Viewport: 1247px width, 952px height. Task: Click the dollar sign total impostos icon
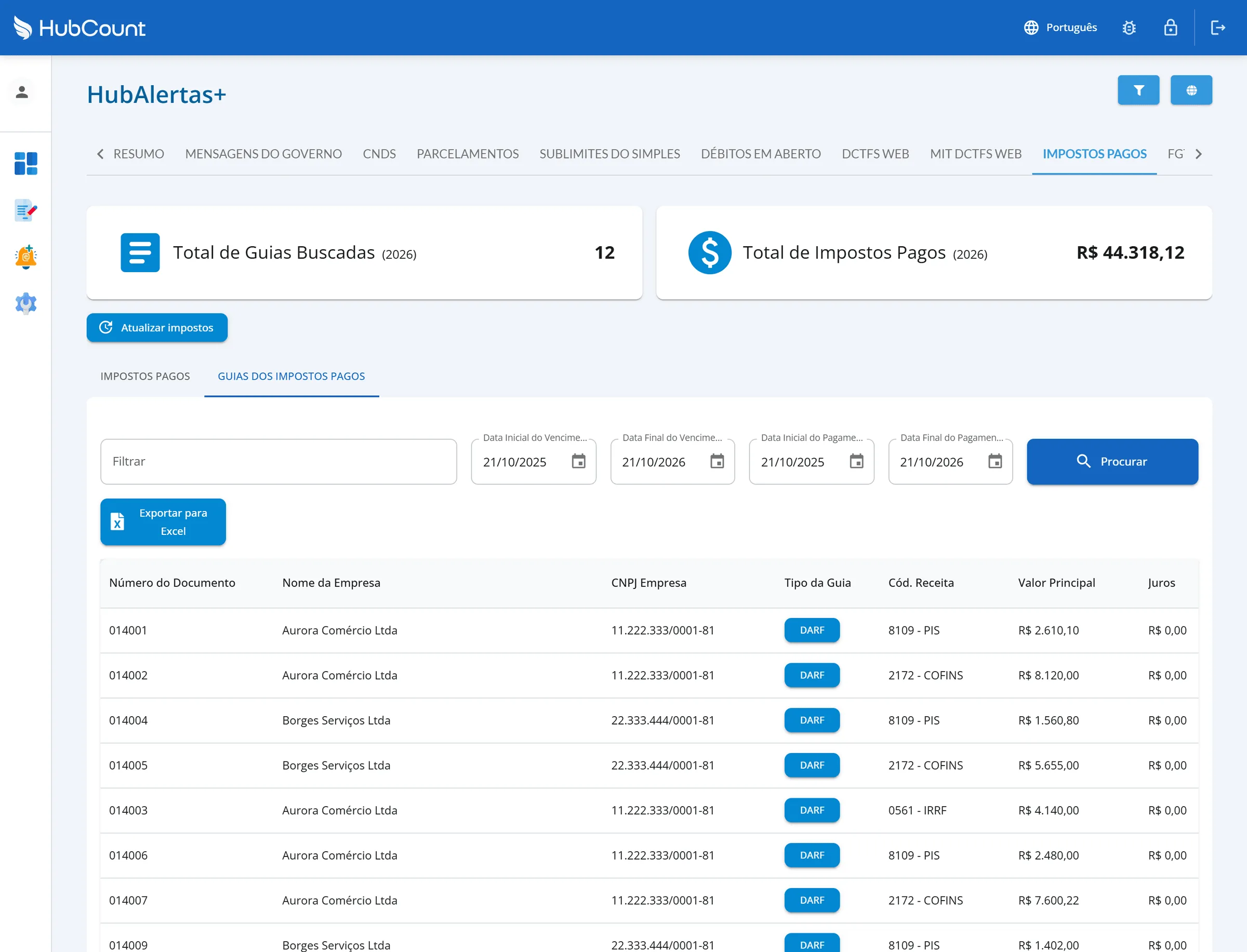(710, 253)
